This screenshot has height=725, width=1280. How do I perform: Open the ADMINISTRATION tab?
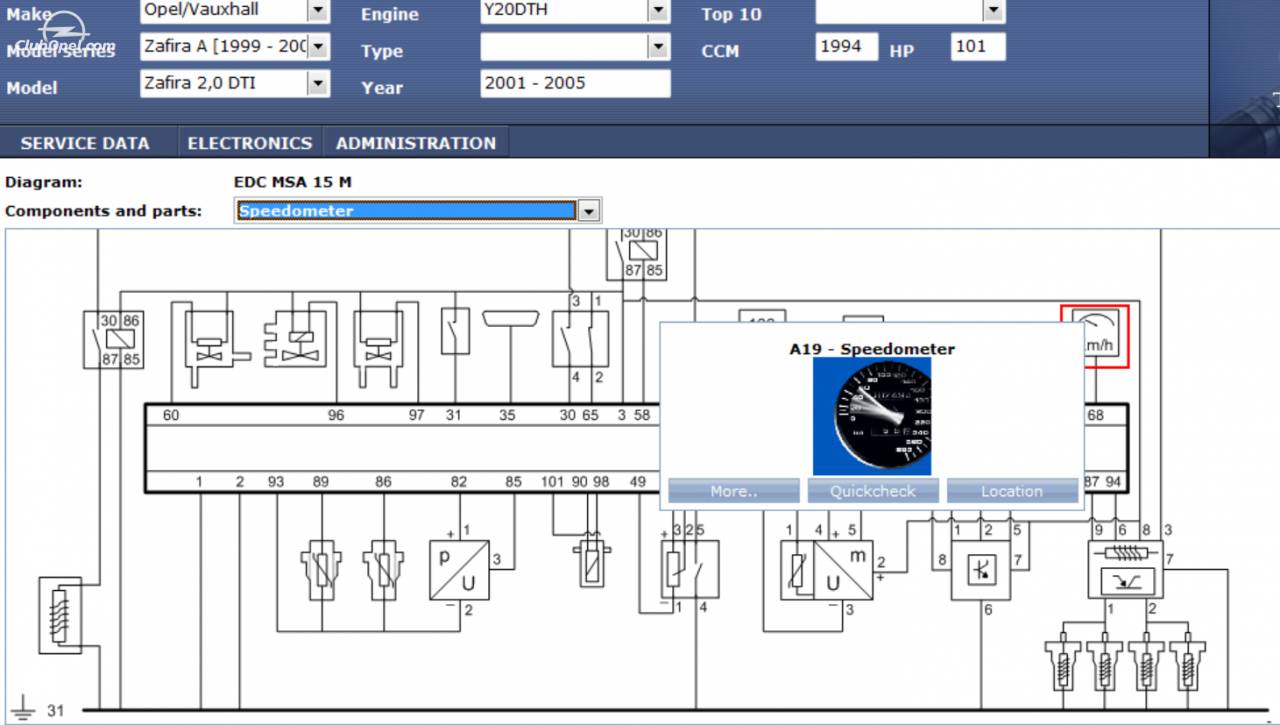pyautogui.click(x=416, y=143)
